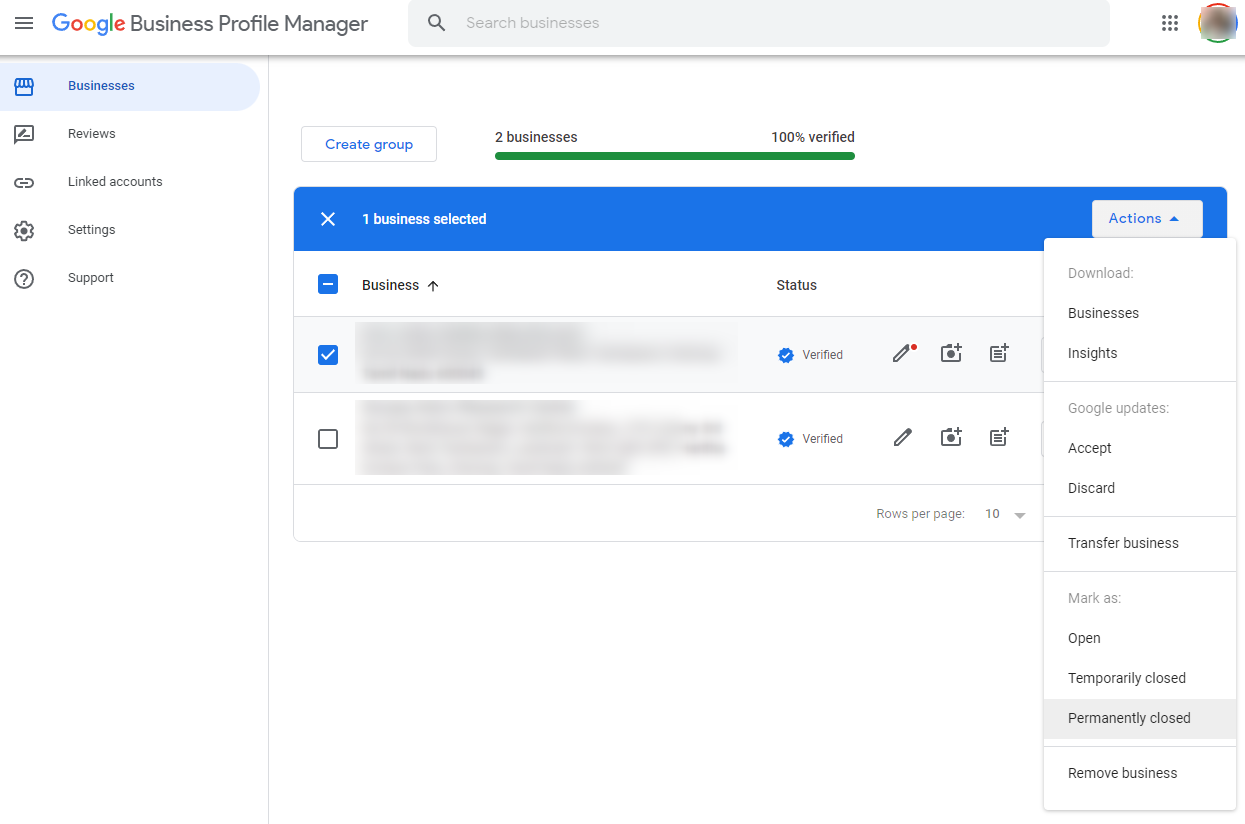
Task: Mark business as Permanently closed
Action: [1140, 718]
